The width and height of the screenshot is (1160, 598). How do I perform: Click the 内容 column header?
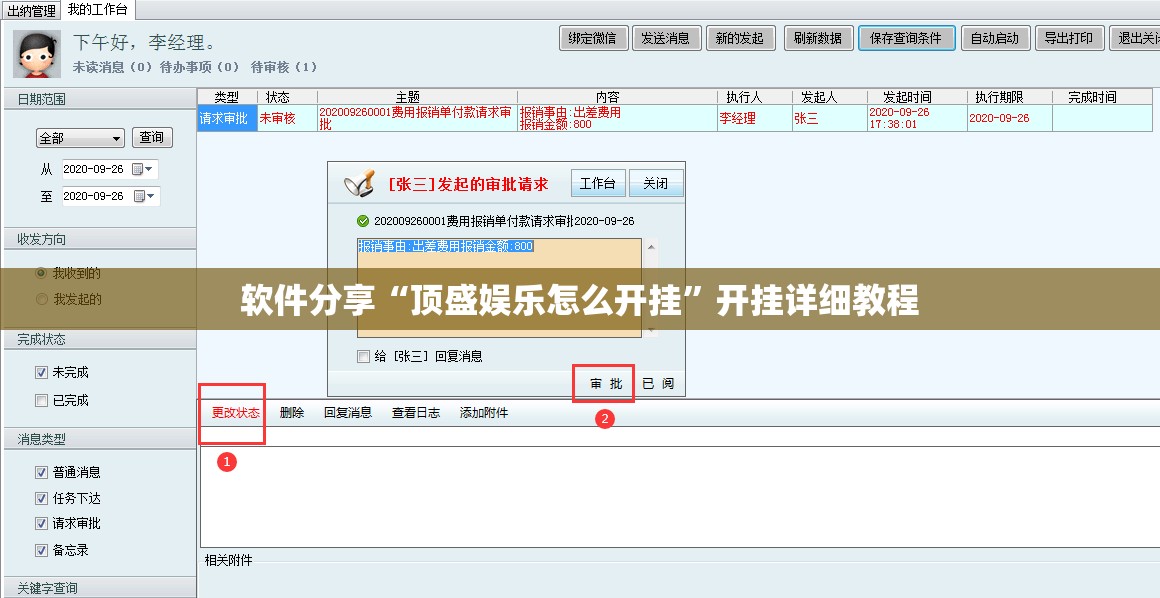tap(617, 97)
